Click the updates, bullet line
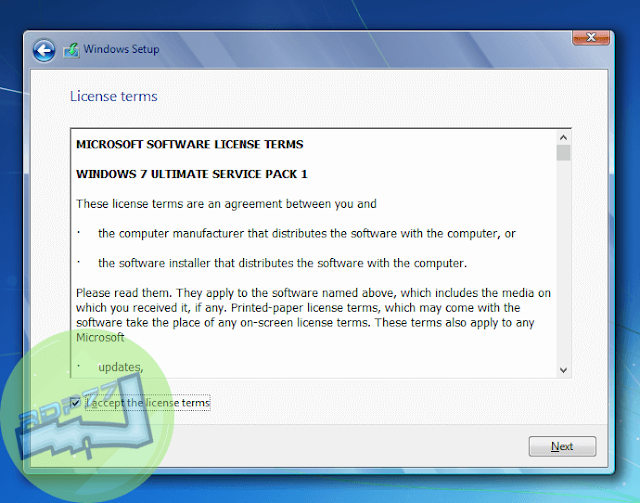The width and height of the screenshot is (640, 503). pos(110,367)
